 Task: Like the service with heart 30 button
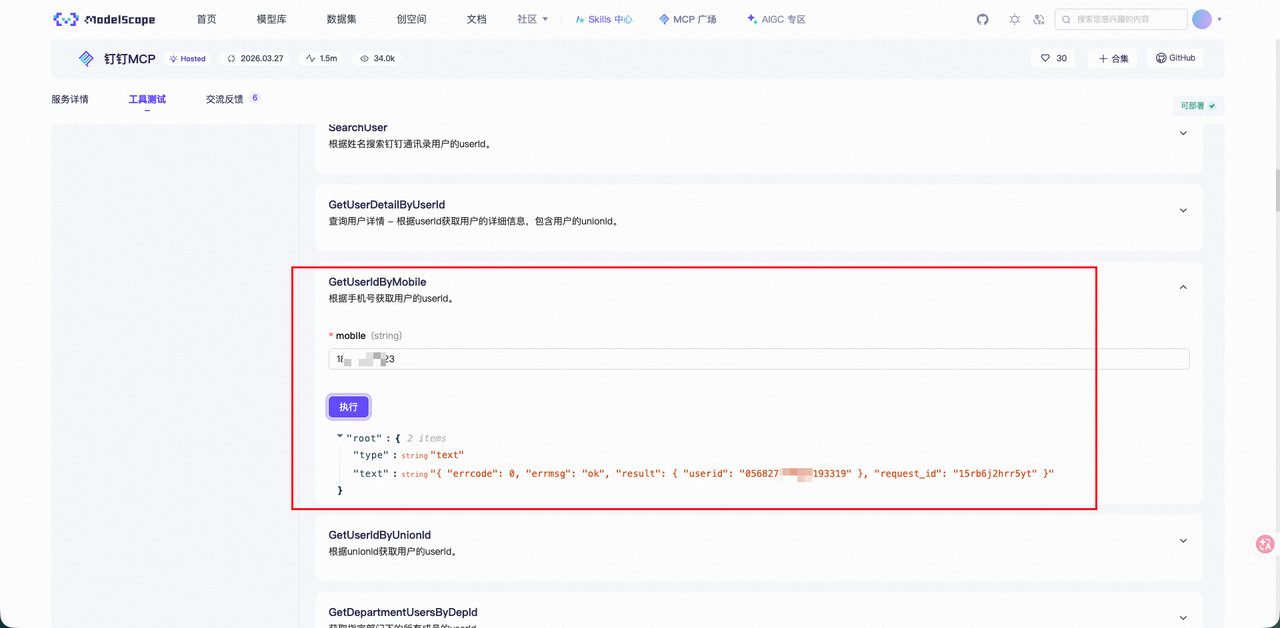(x=1054, y=59)
